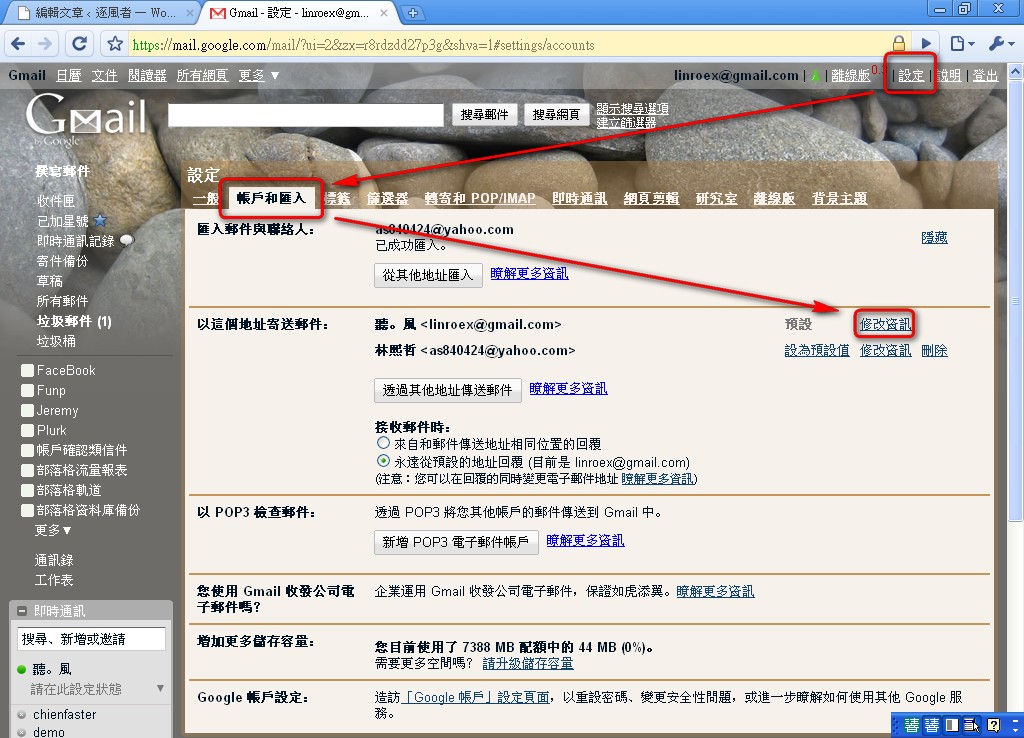Click the help icon in the IME bar
The height and width of the screenshot is (738, 1024).
click(993, 725)
